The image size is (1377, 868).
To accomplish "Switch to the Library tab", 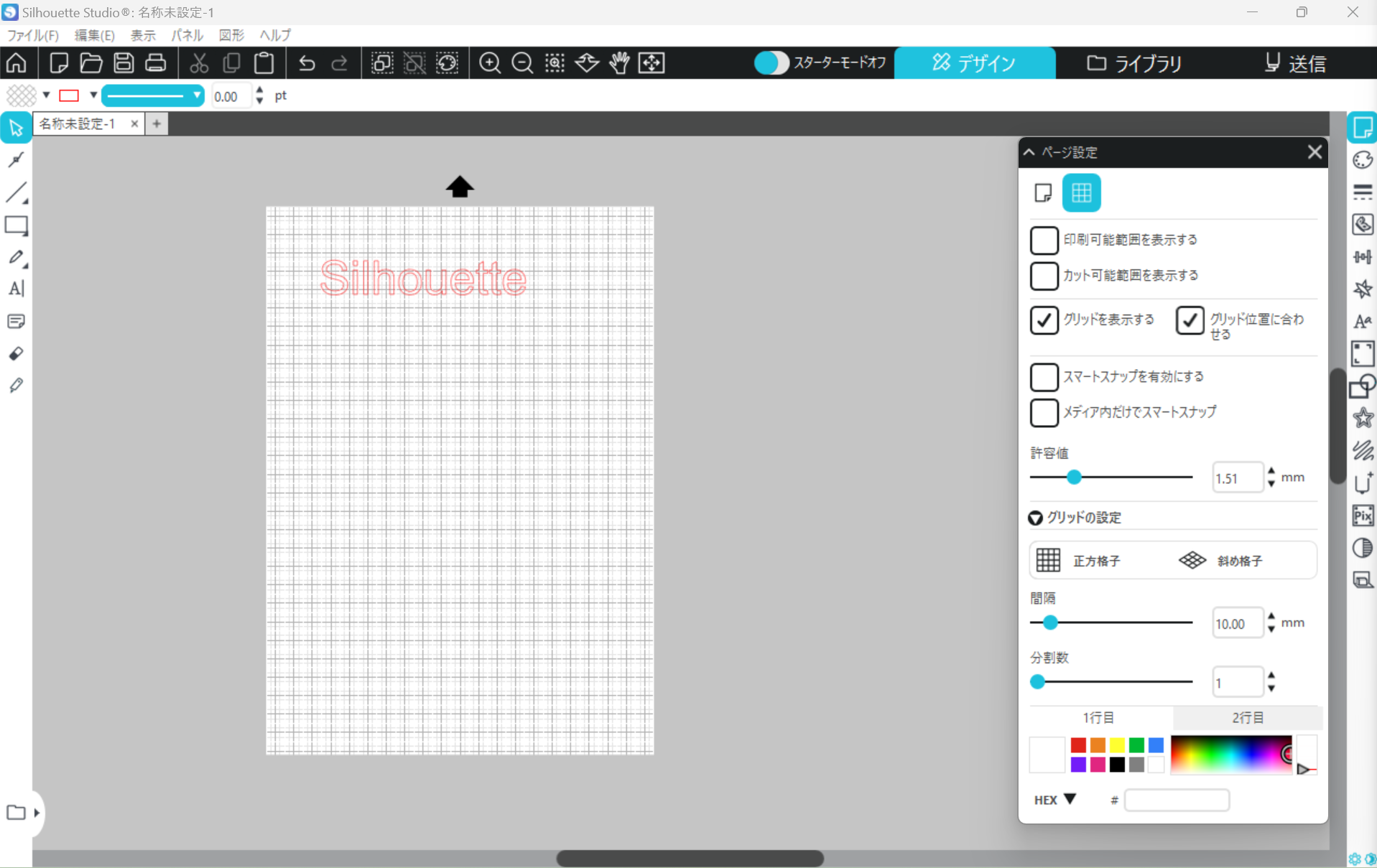I will [1135, 63].
